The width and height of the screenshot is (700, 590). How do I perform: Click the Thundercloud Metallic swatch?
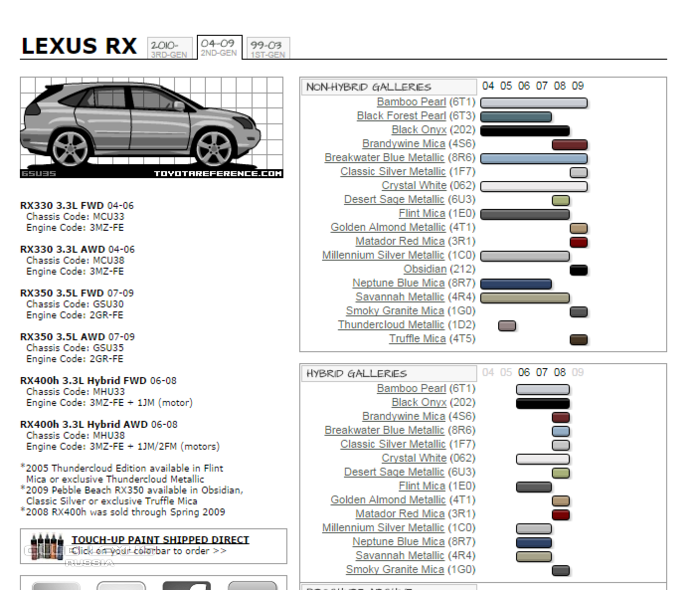click(x=507, y=326)
